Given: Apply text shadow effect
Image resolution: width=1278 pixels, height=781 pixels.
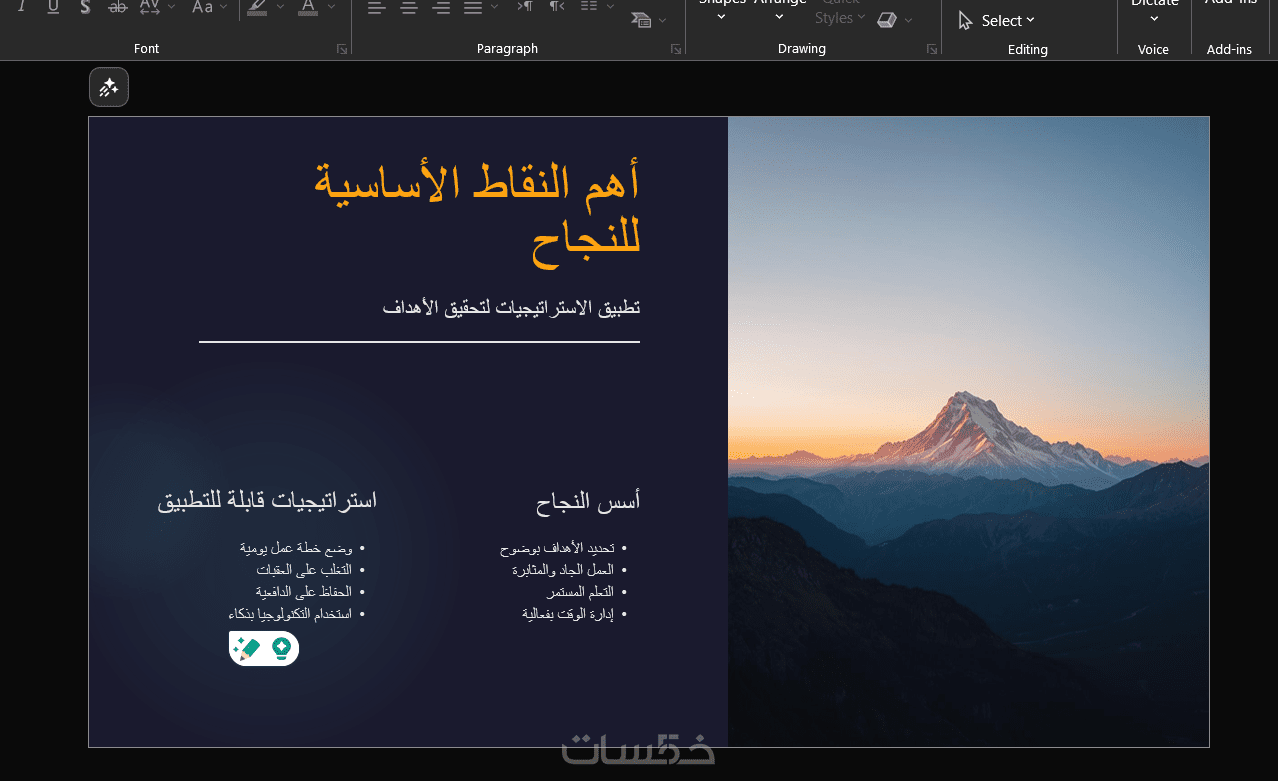Looking at the screenshot, I should point(85,6).
